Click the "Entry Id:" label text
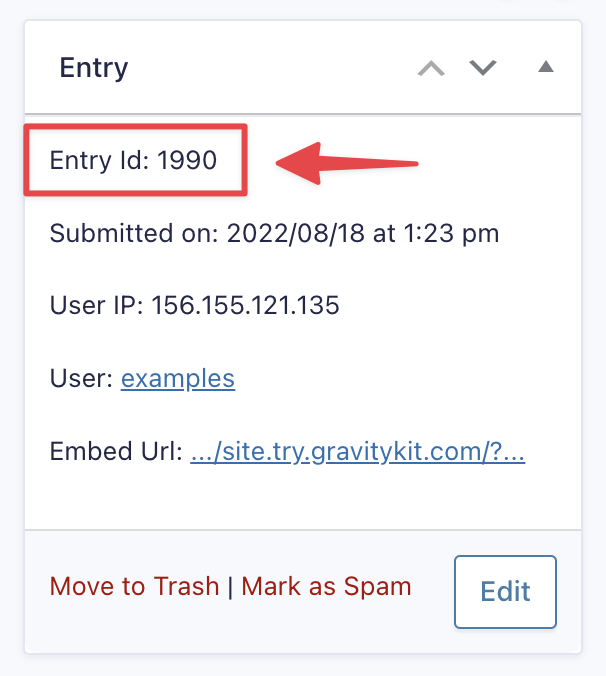The image size is (606, 676). (x=99, y=160)
